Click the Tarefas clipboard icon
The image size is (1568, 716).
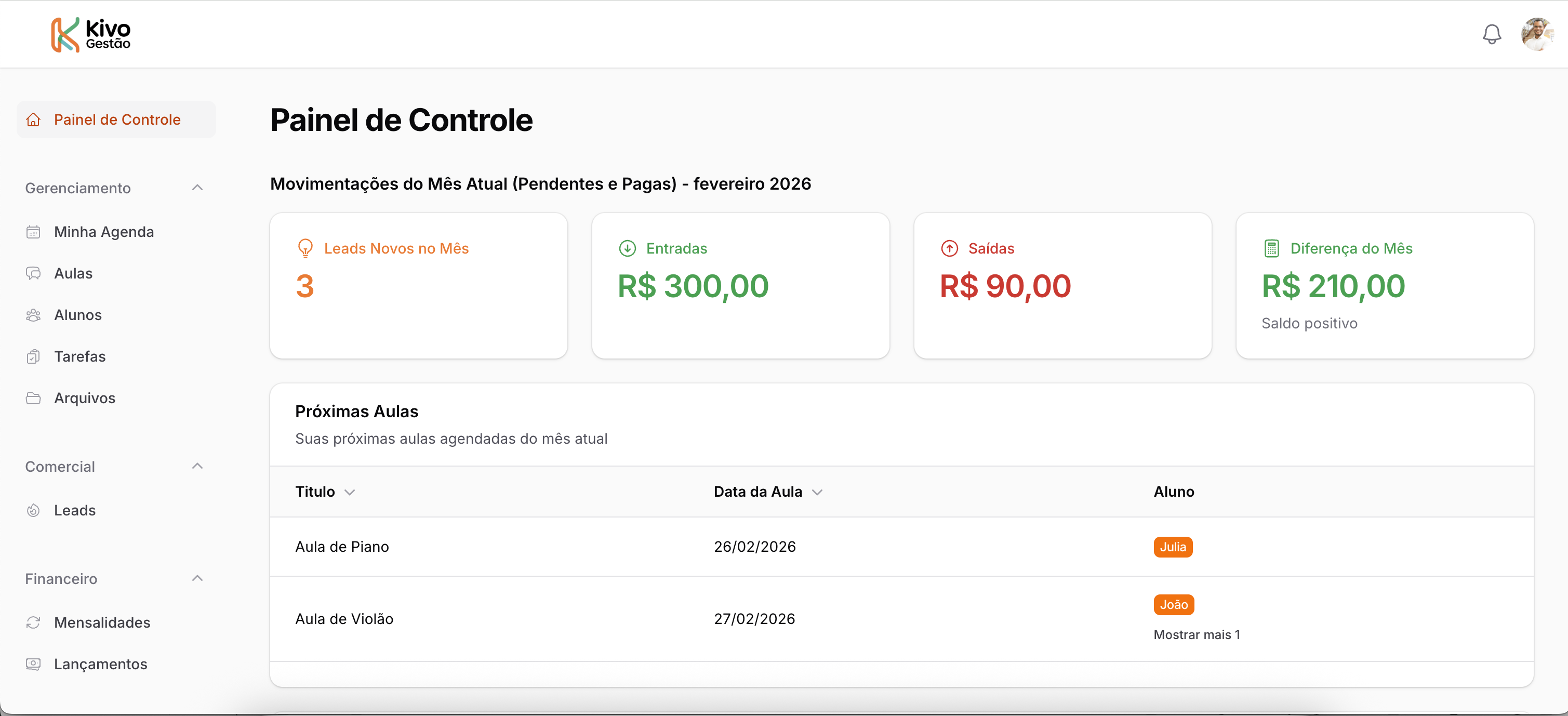33,356
